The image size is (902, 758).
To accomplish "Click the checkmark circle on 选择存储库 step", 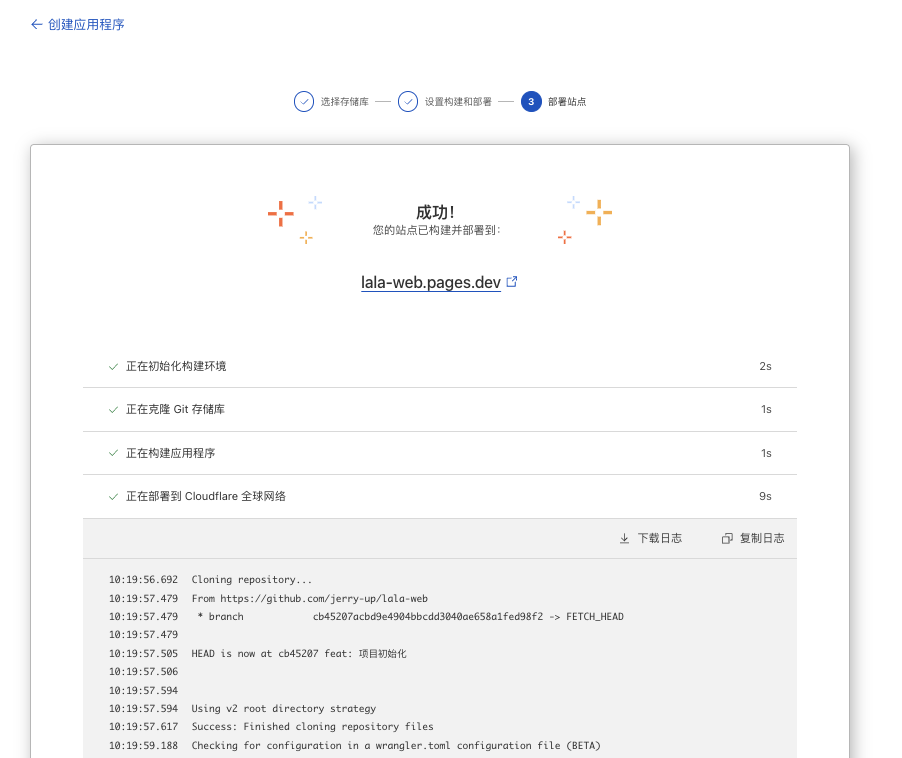I will pos(303,101).
